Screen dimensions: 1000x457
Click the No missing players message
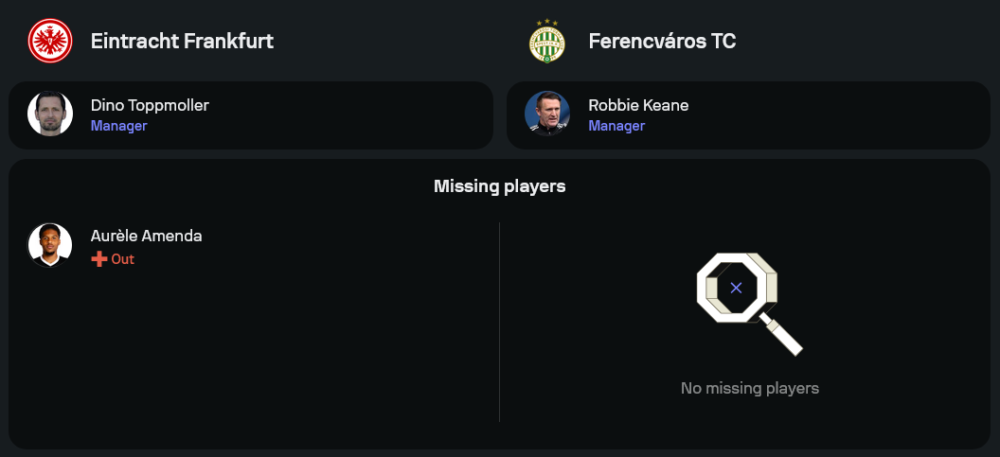pyautogui.click(x=749, y=388)
